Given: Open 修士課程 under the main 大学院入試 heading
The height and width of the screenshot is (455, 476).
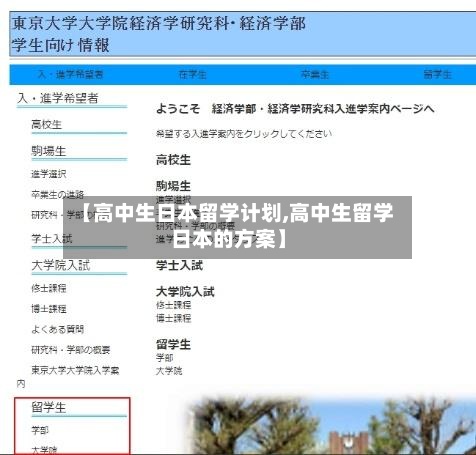Looking at the screenshot, I should pyautogui.click(x=173, y=305).
